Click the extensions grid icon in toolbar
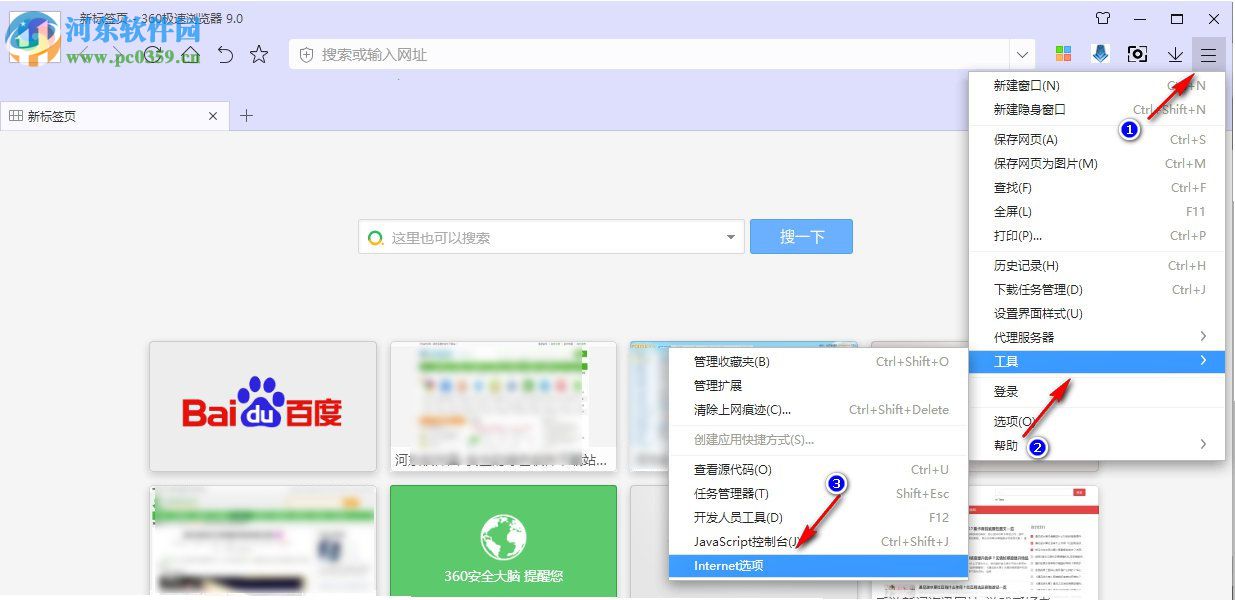The height and width of the screenshot is (600, 1235). click(1063, 54)
